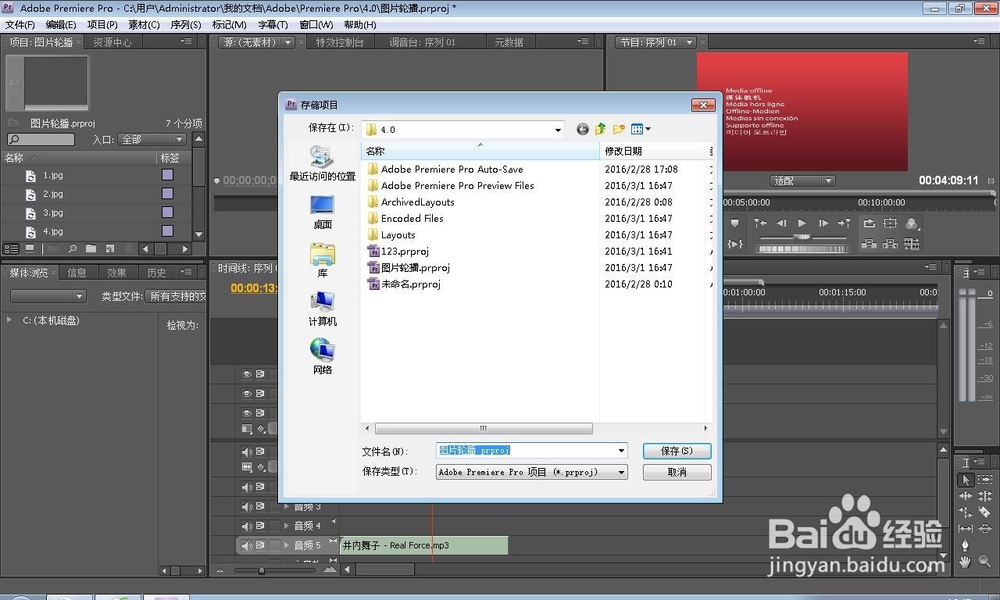Create new folder in save dialog
The image size is (1000, 600).
point(618,129)
